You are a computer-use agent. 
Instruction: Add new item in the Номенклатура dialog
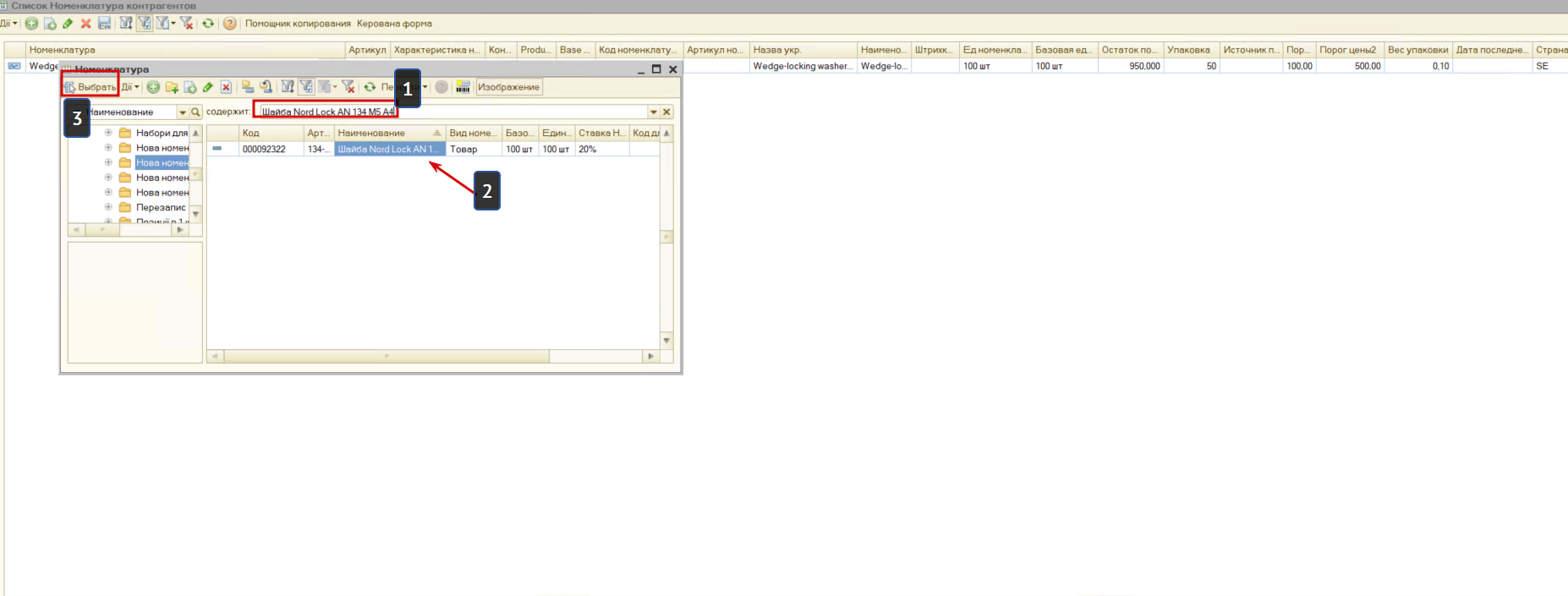click(153, 87)
